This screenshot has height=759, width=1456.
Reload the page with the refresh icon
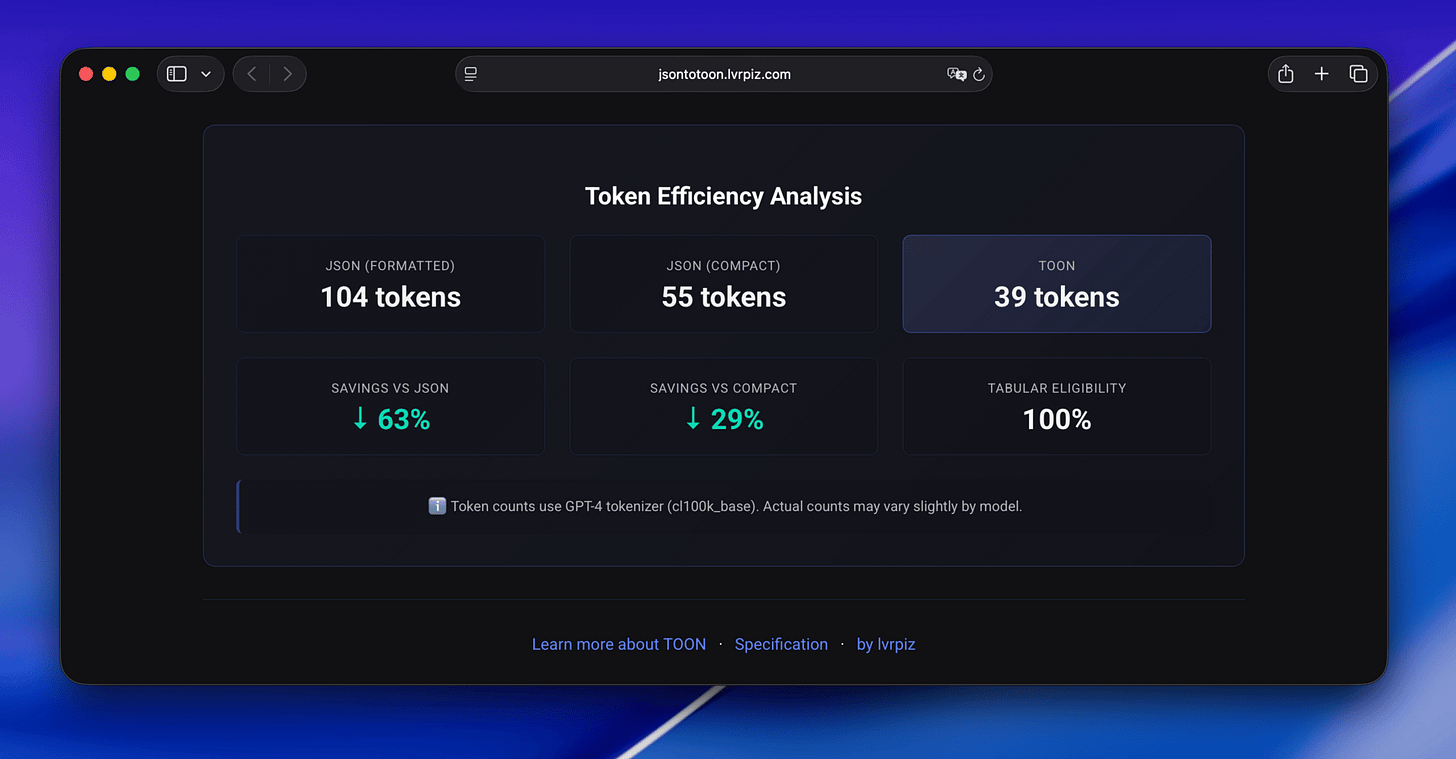(979, 74)
